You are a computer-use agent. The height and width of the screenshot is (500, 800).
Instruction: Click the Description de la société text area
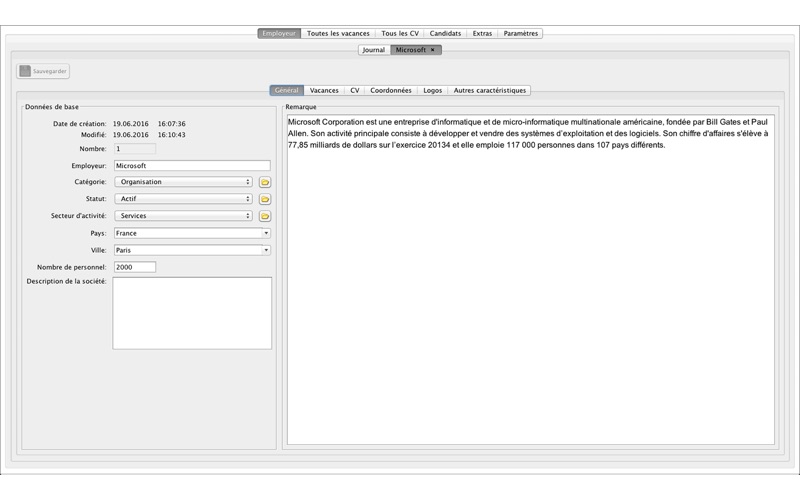click(x=192, y=313)
